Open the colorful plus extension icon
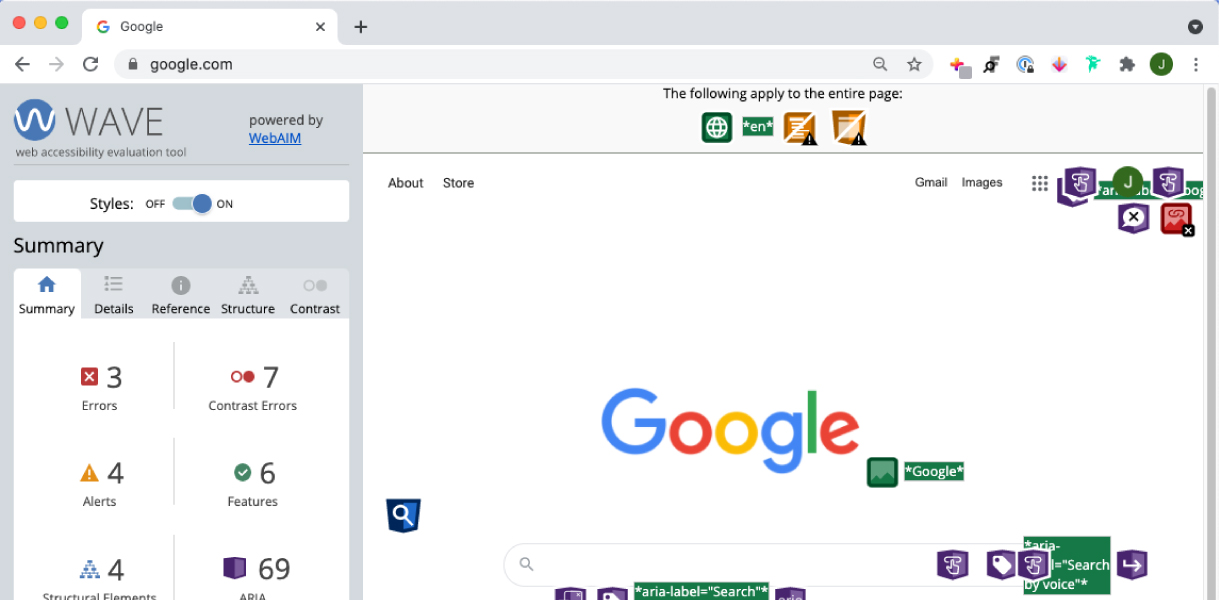Screen dimensions: 1220x600 point(959,65)
